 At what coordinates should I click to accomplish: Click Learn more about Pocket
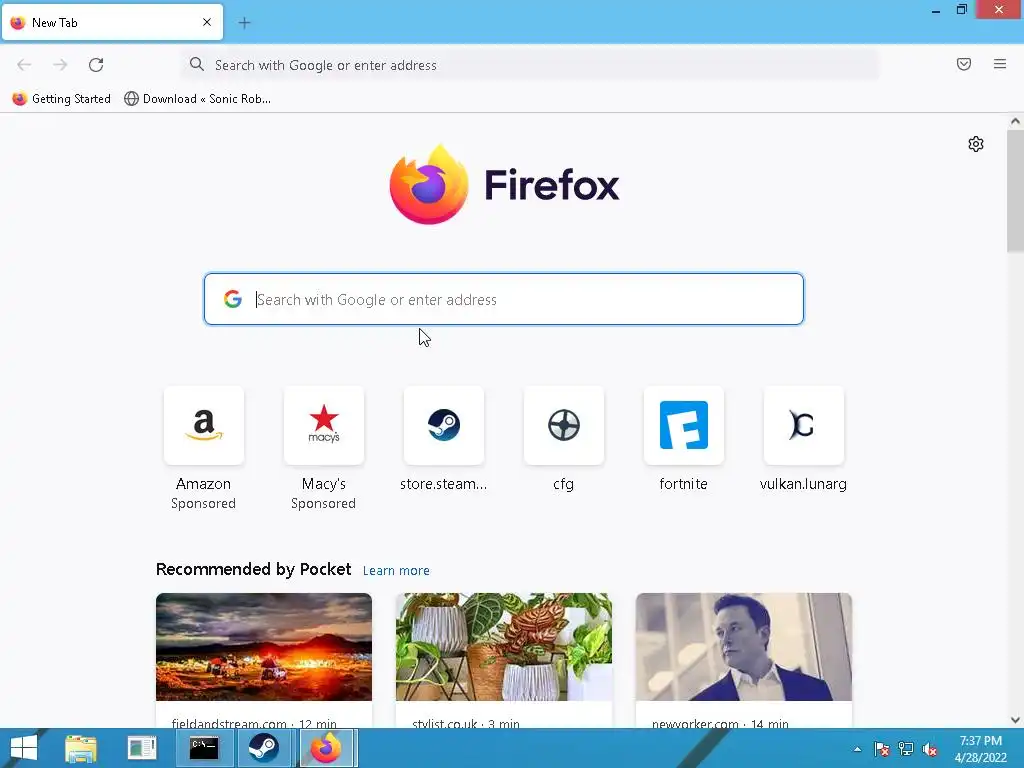396,570
